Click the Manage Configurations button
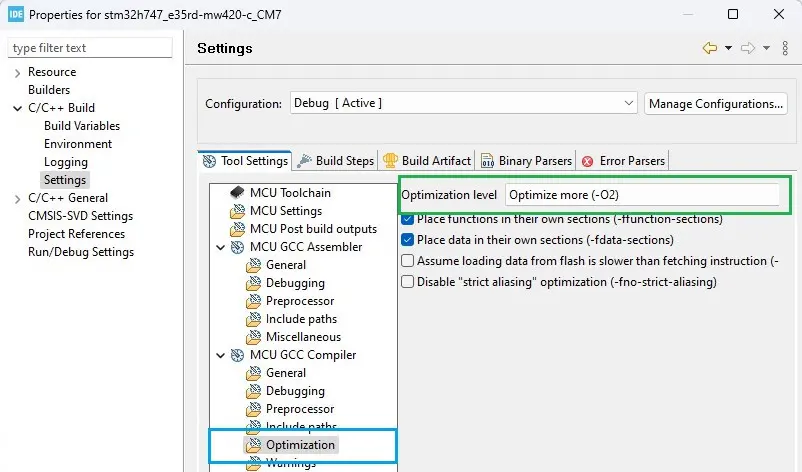Screen dimensions: 802x472 (715, 103)
